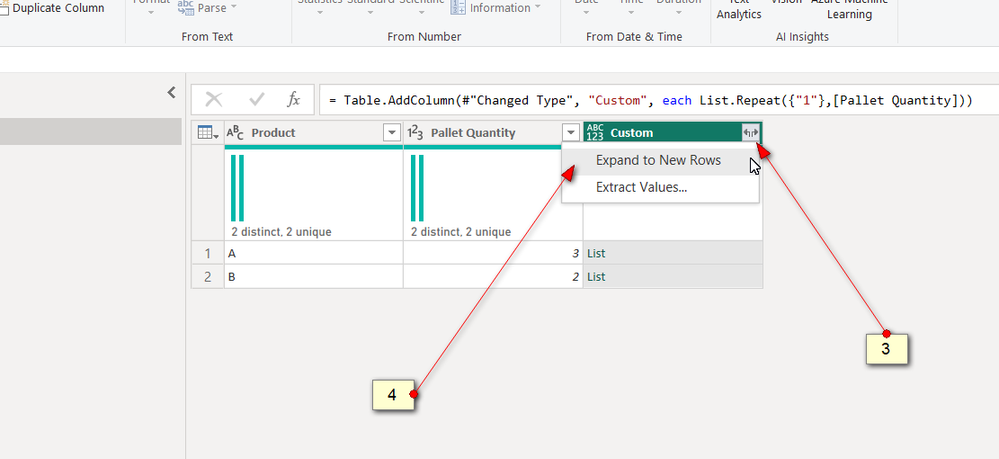Select the Pallet Quantity cell with value 3
999x459 pixels.
[x=493, y=253]
